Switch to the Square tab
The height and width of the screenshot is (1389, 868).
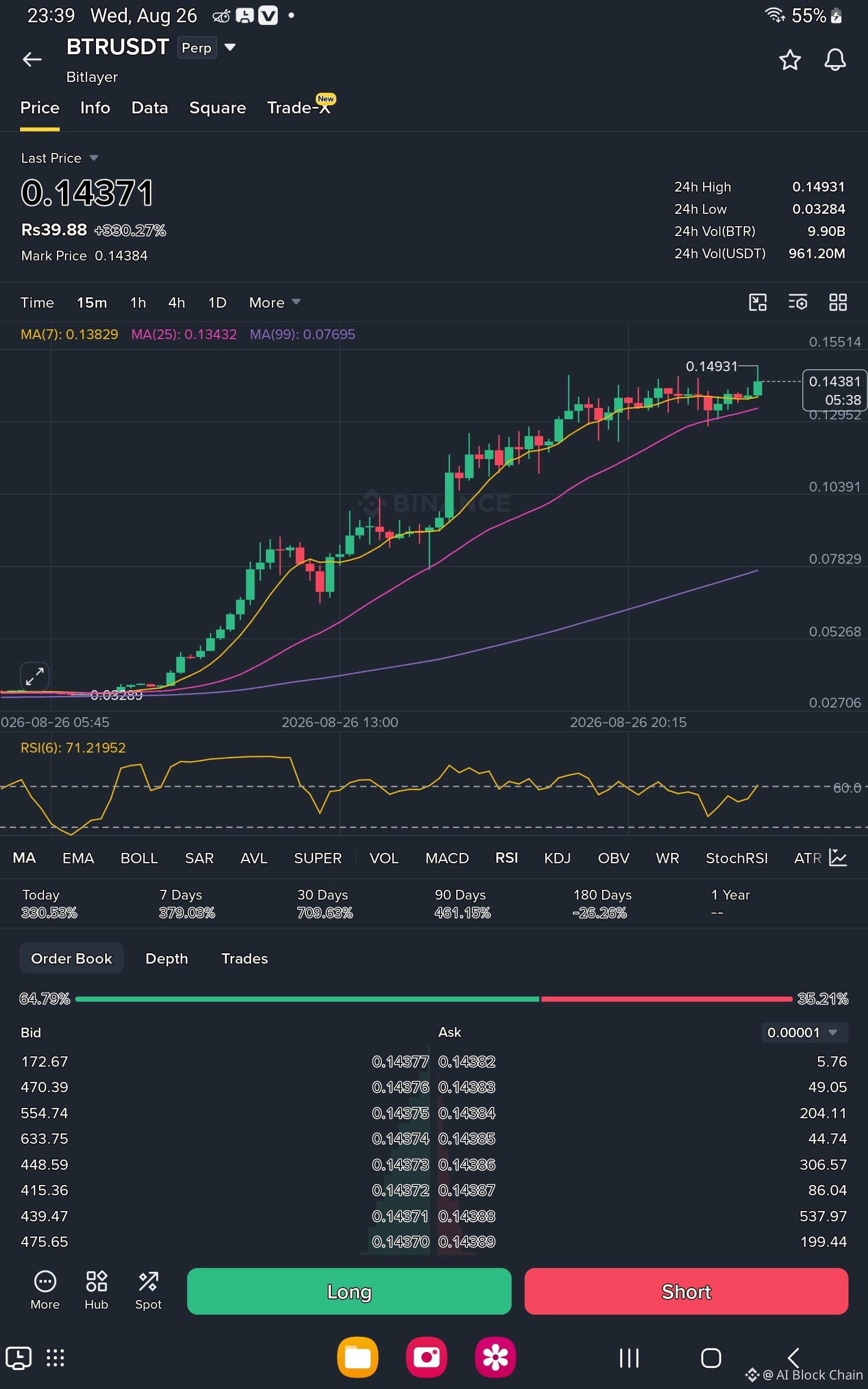[x=218, y=108]
